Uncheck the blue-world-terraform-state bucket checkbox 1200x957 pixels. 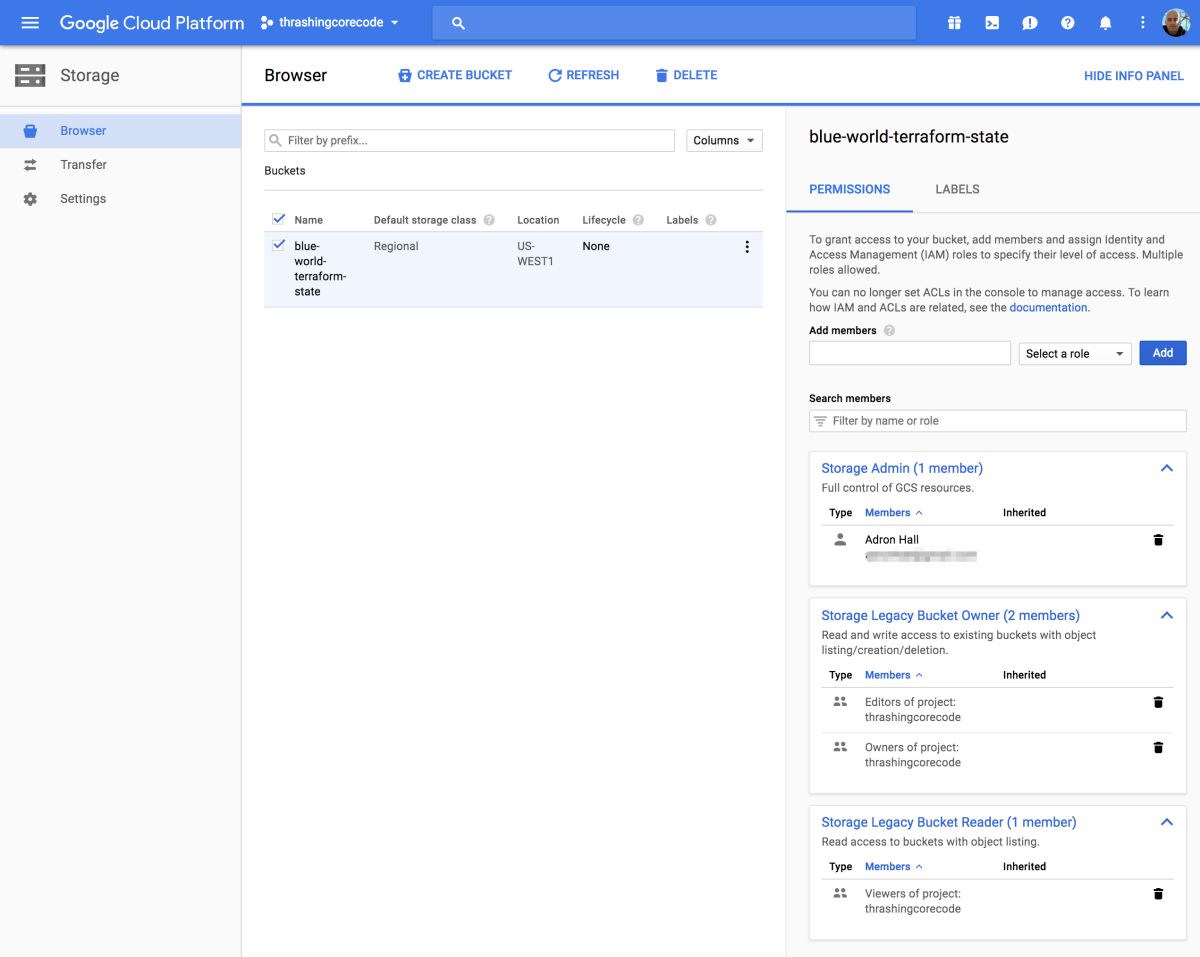pos(279,245)
